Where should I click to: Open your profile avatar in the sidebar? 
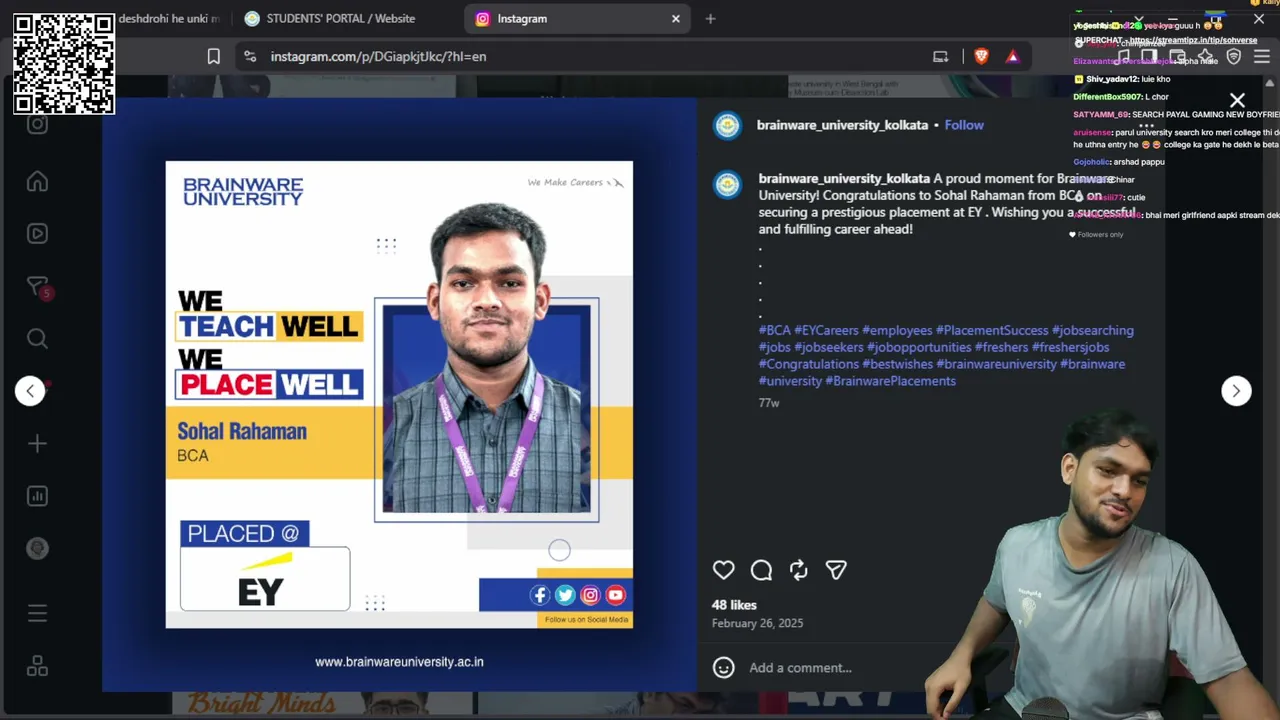37,548
